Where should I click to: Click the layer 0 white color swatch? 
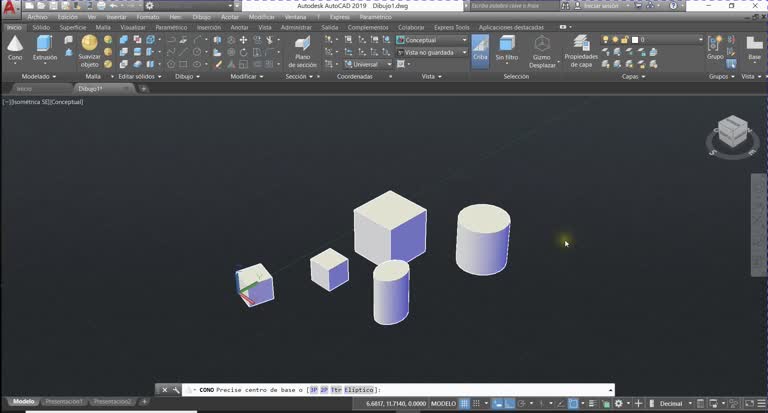pos(635,40)
